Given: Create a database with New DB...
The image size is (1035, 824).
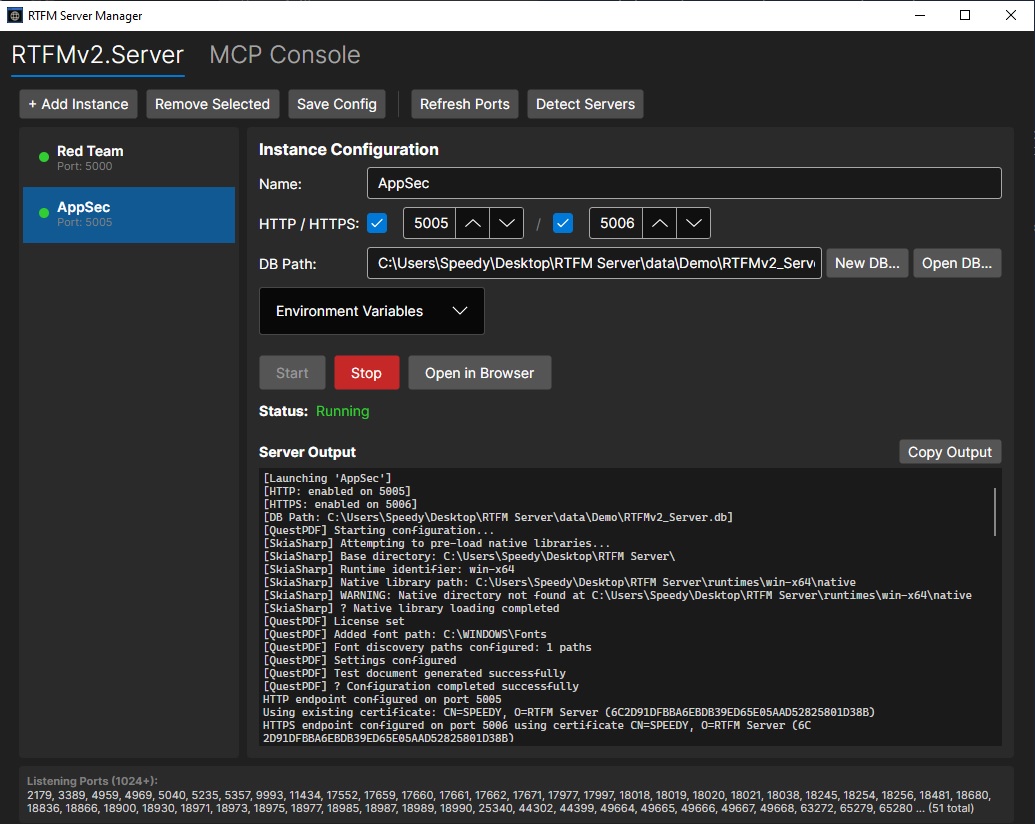Looking at the screenshot, I should [x=867, y=263].
